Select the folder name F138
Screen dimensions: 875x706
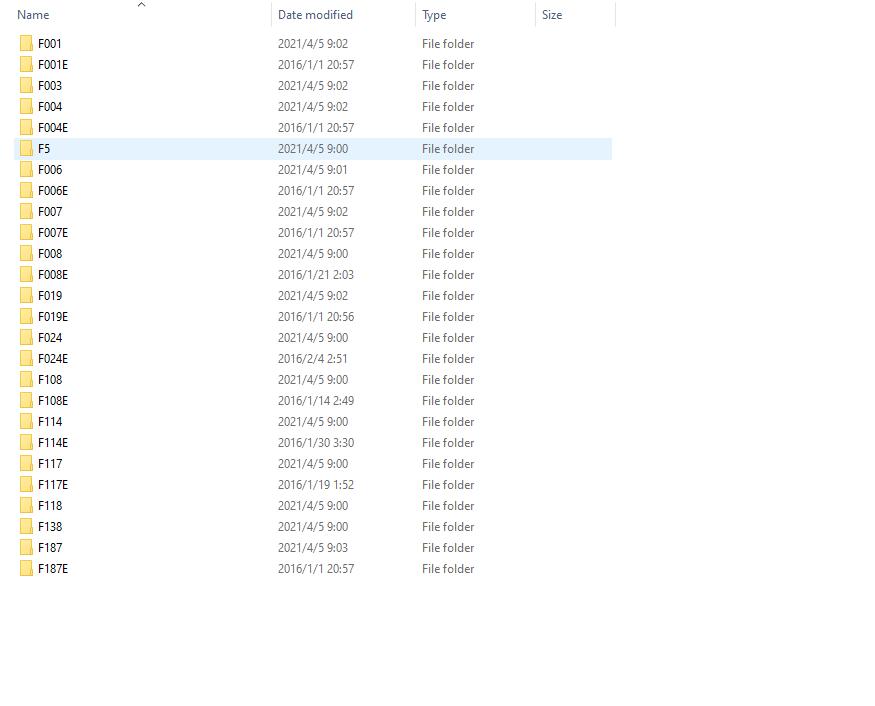tap(50, 527)
